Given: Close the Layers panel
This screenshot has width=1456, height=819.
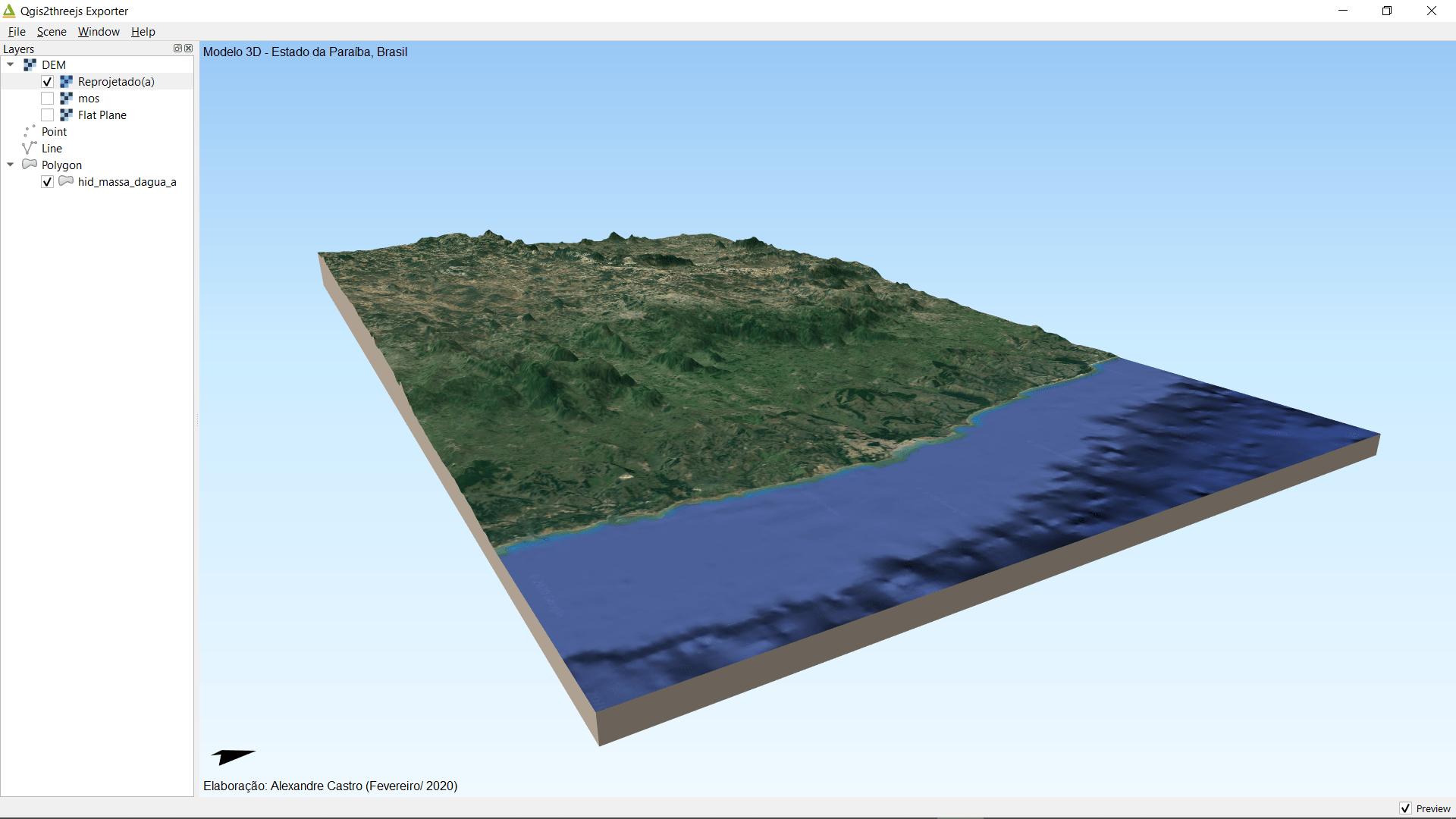Looking at the screenshot, I should pyautogui.click(x=188, y=49).
